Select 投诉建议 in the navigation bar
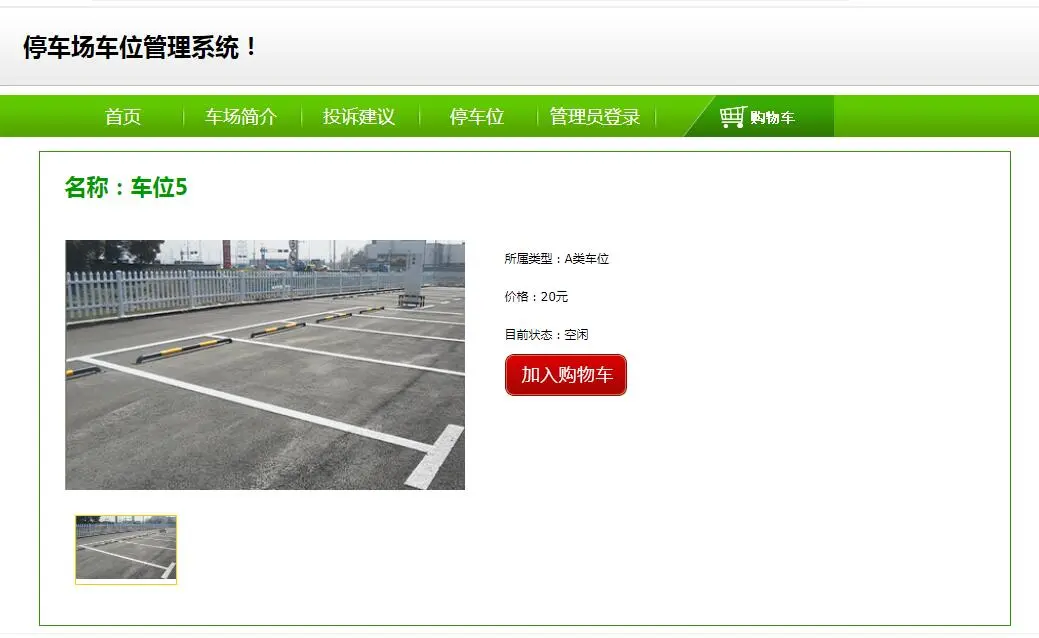Screen dimensions: 1039x638 click(359, 117)
